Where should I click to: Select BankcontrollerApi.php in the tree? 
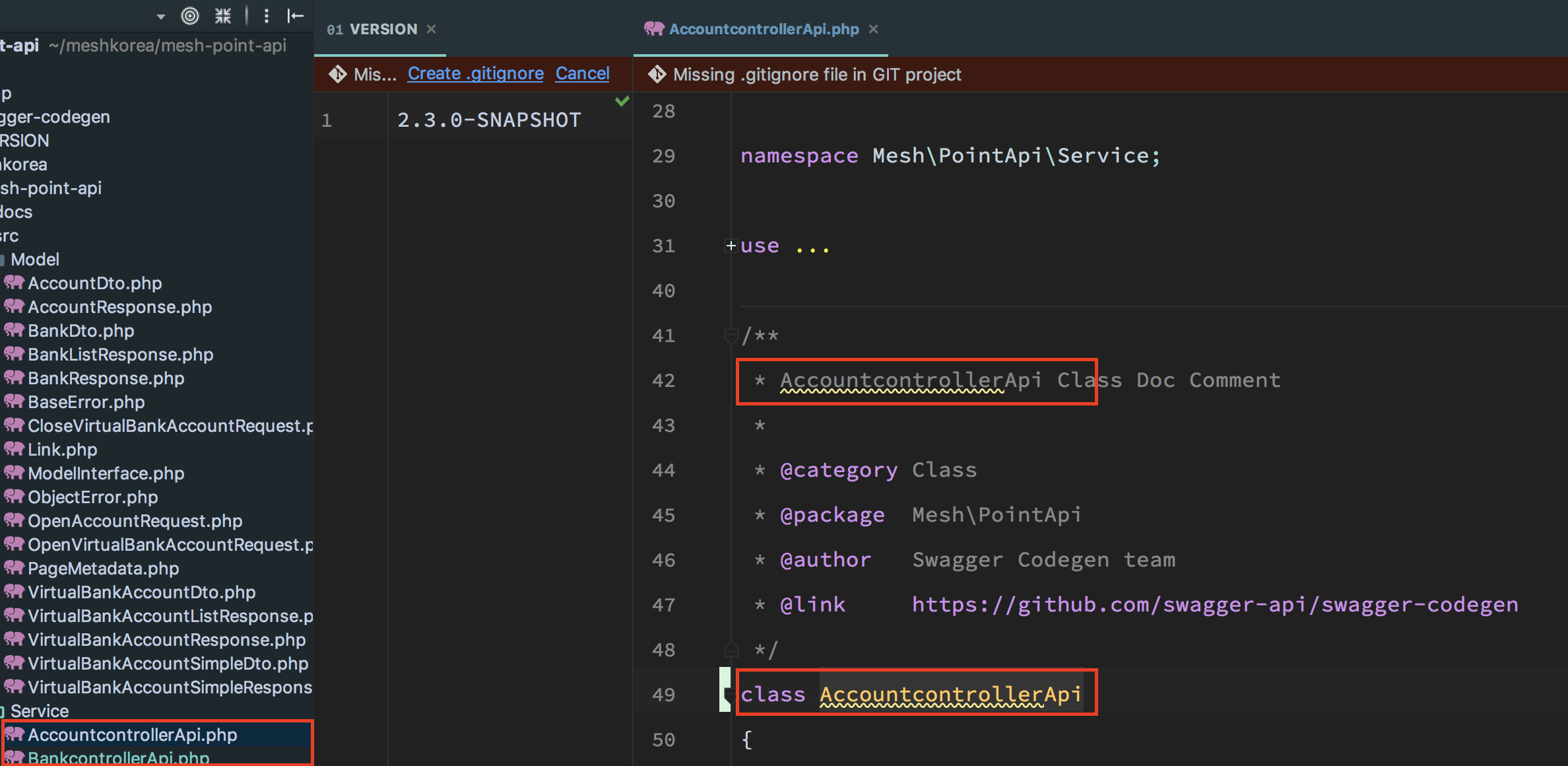[118, 757]
